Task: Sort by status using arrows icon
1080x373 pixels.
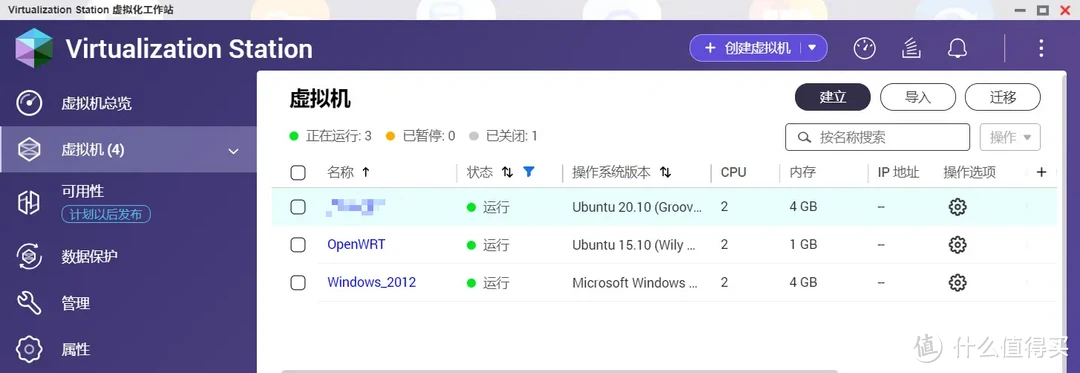Action: (508, 172)
